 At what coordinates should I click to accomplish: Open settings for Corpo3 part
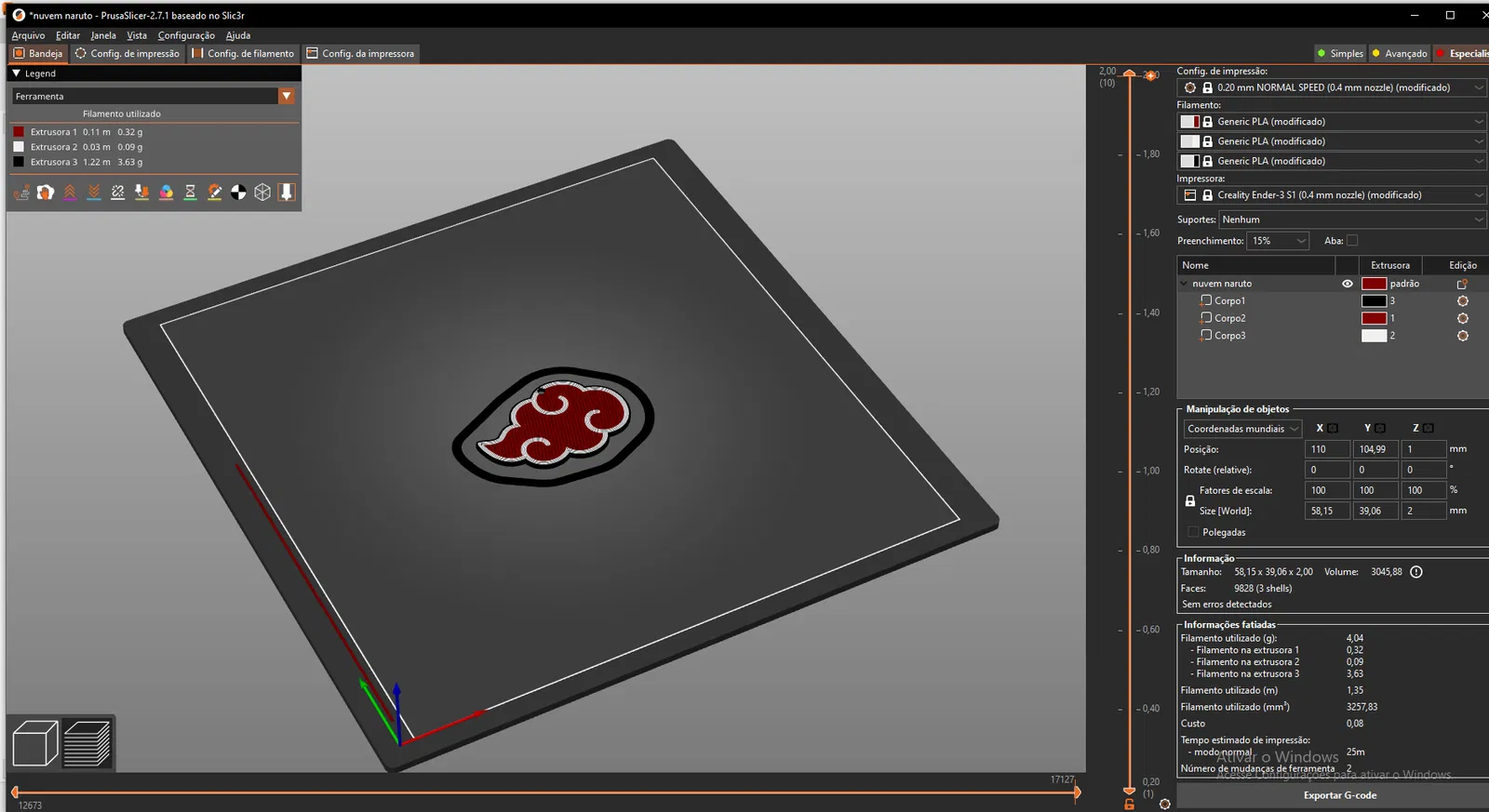tap(1463, 336)
